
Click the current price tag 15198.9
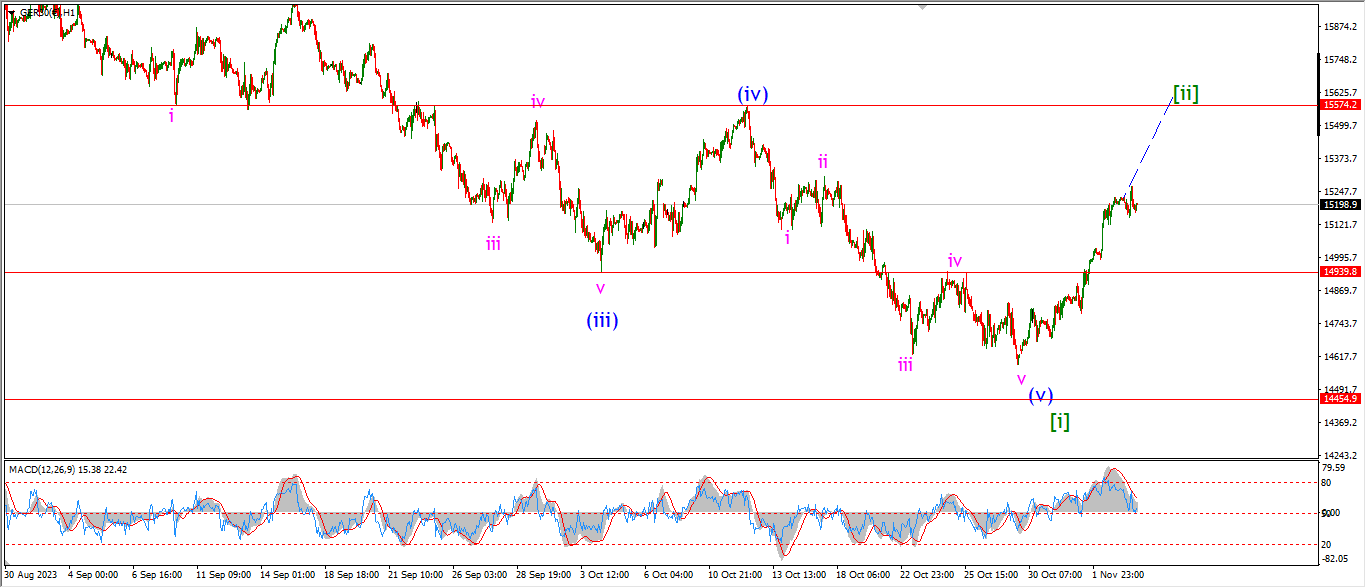pyautogui.click(x=1340, y=204)
